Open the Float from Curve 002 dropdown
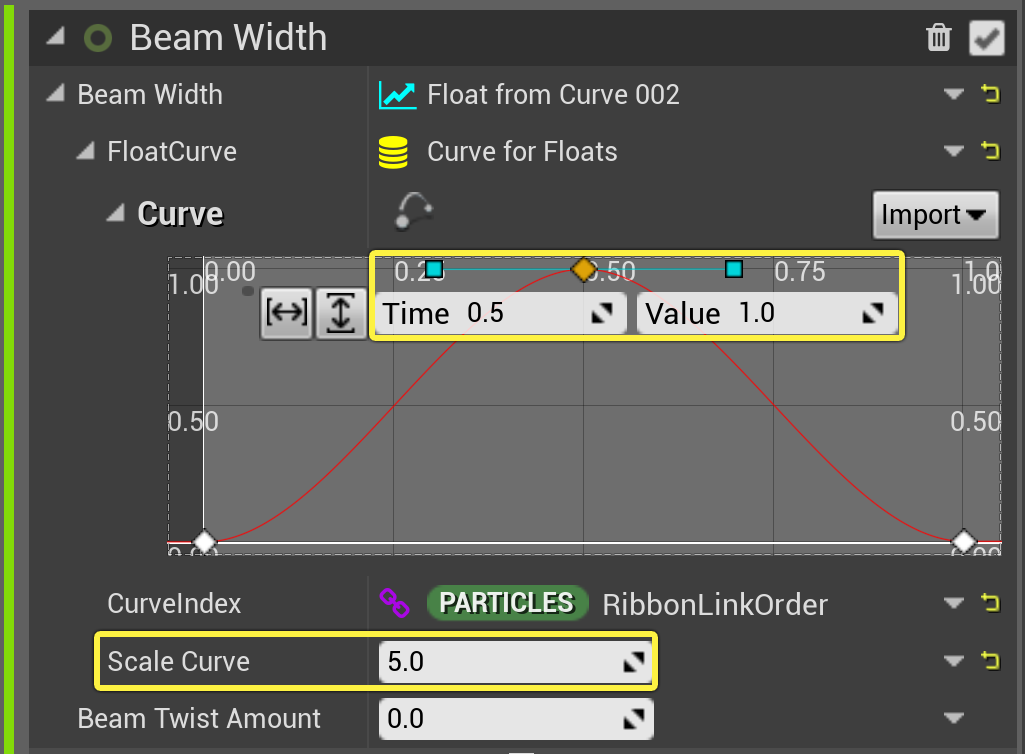This screenshot has width=1025, height=754. 954,94
